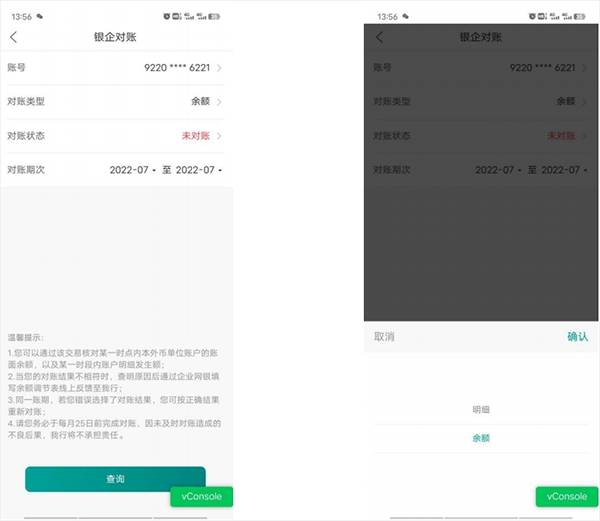This screenshot has width=600, height=521.
Task: Select the green 余额 option in the picker
Action: 482,438
